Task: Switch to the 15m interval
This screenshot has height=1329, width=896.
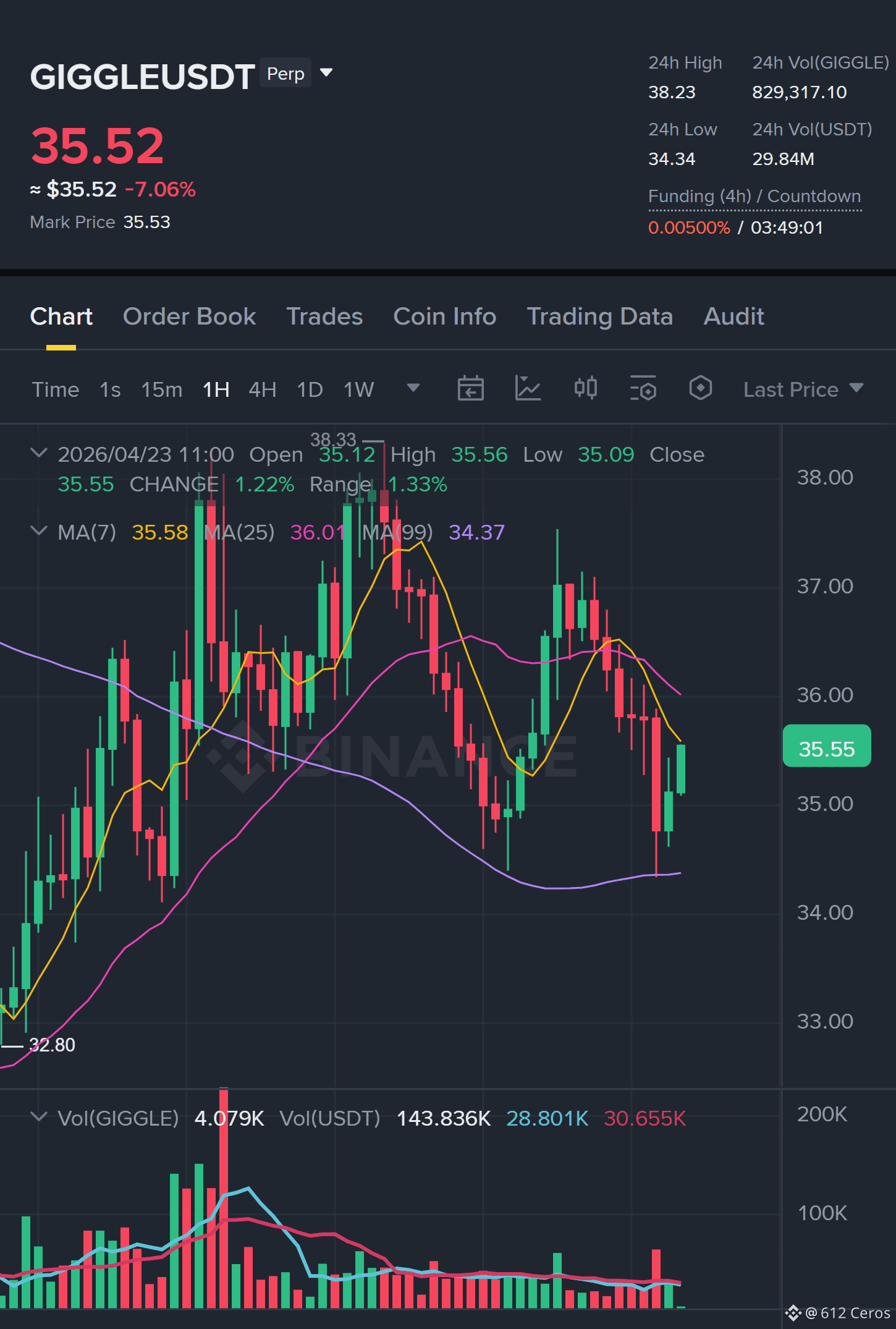Action: 162,389
